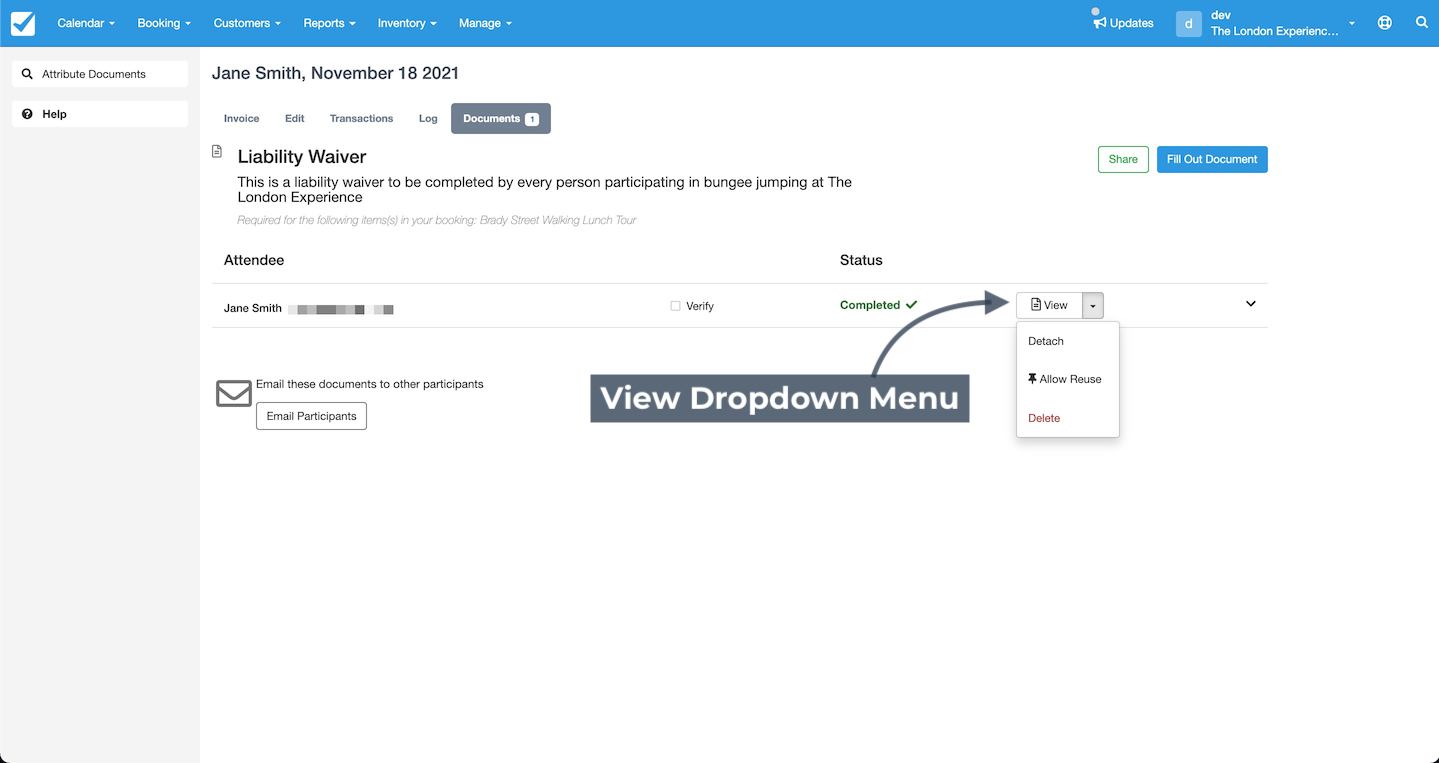Click the Help question mark icon

pyautogui.click(x=27, y=114)
